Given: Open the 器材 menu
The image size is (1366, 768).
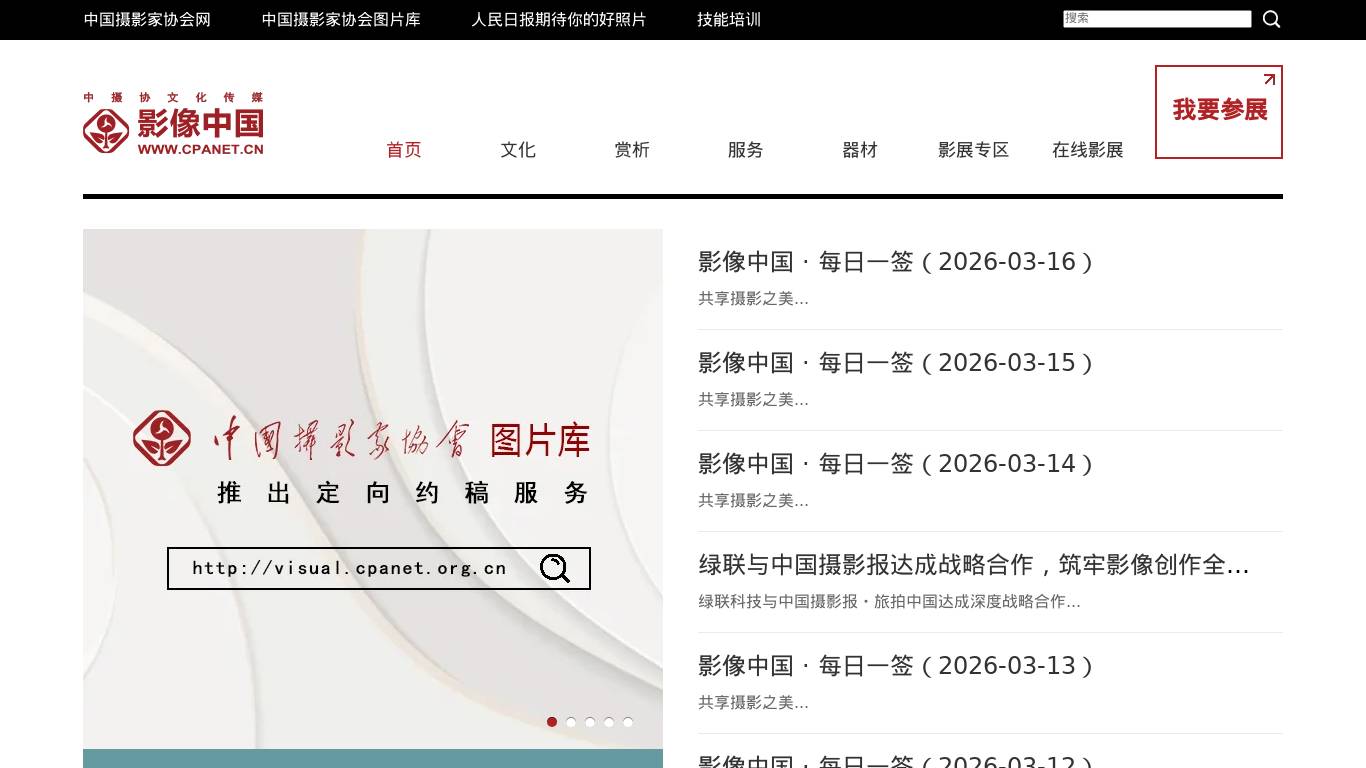Looking at the screenshot, I should (860, 150).
